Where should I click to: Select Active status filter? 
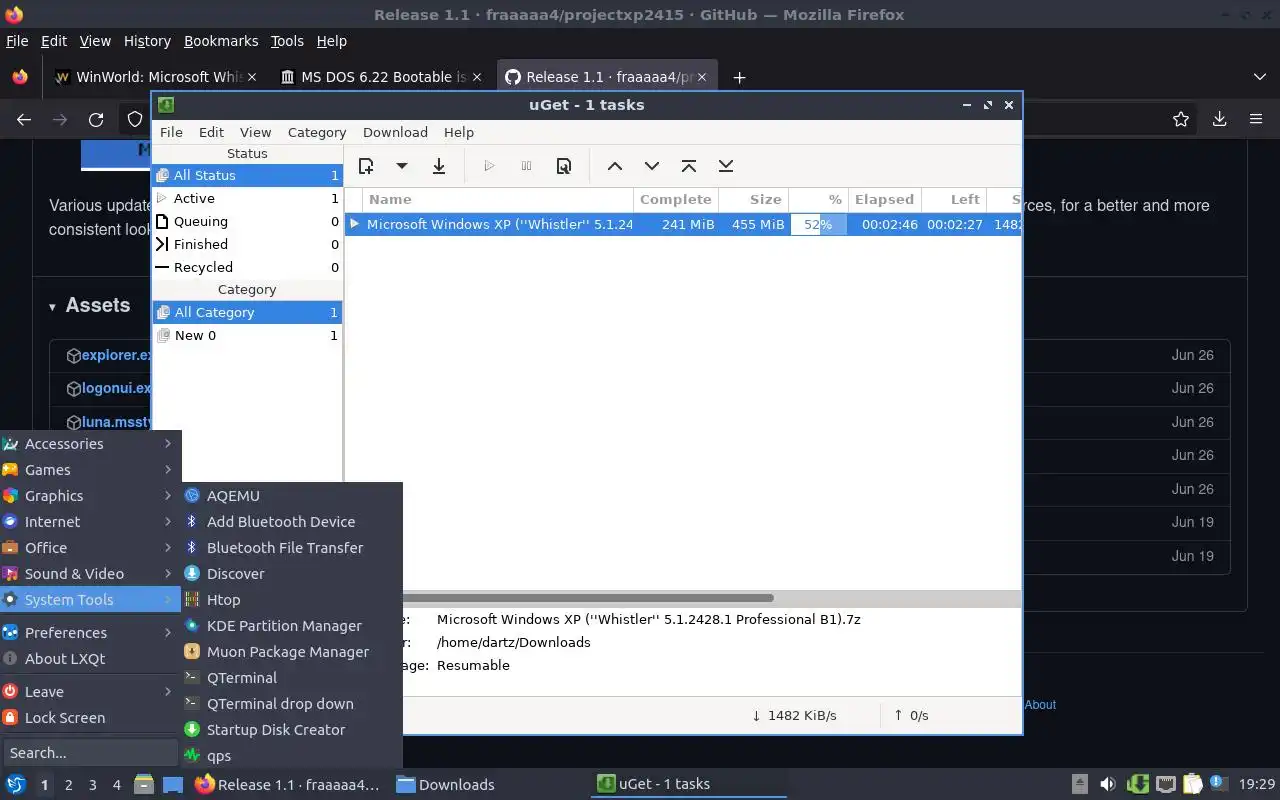pyautogui.click(x=247, y=198)
